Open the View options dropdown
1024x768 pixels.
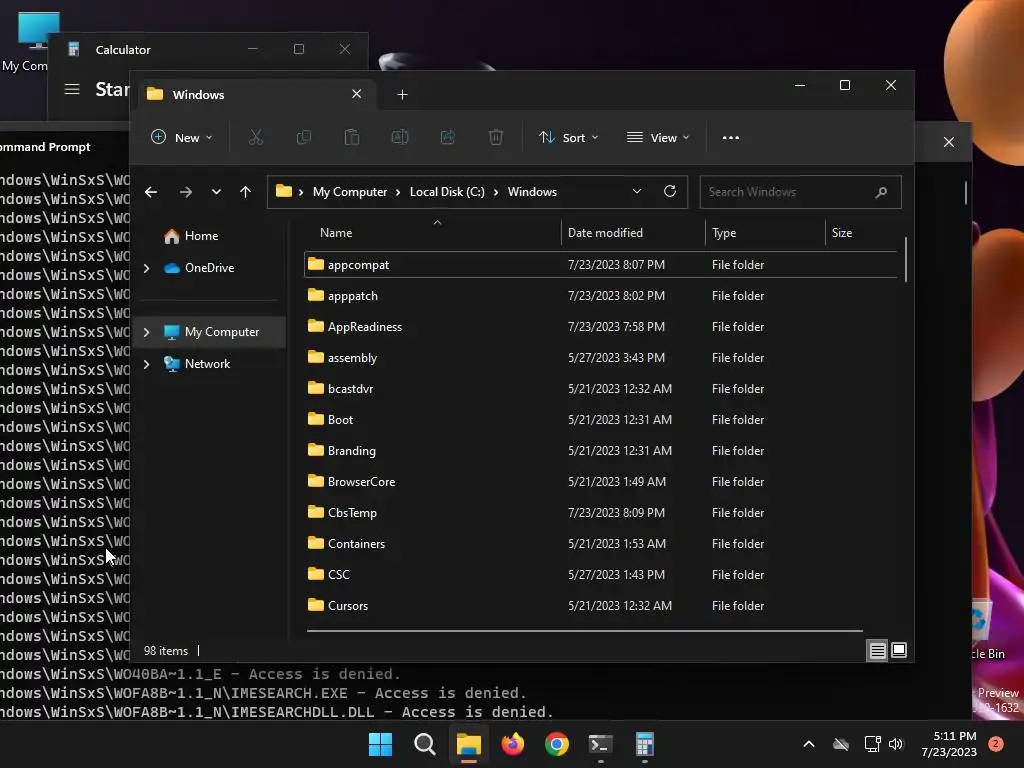pos(658,138)
